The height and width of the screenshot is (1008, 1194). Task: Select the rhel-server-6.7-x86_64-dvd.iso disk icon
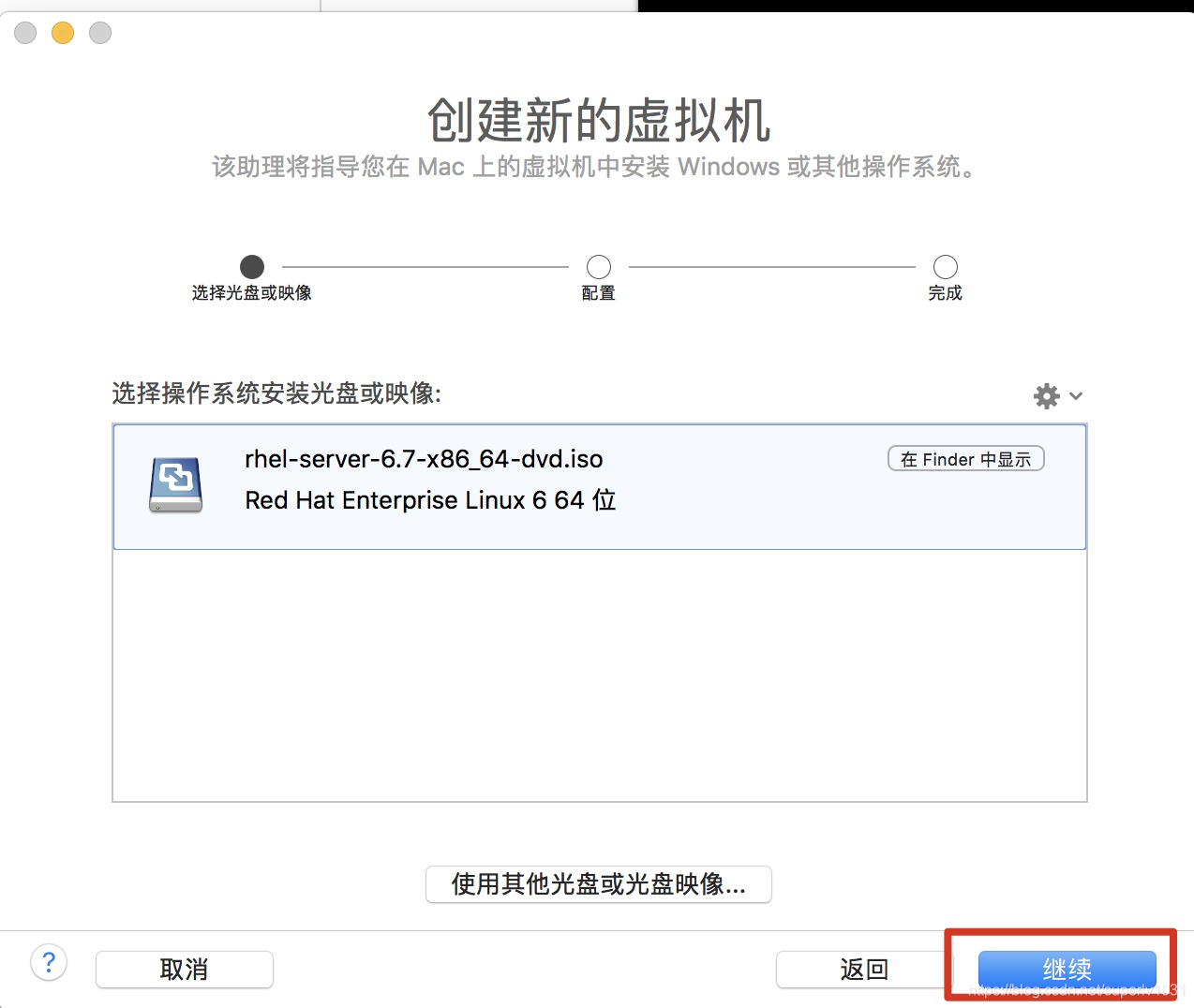pyautogui.click(x=175, y=484)
